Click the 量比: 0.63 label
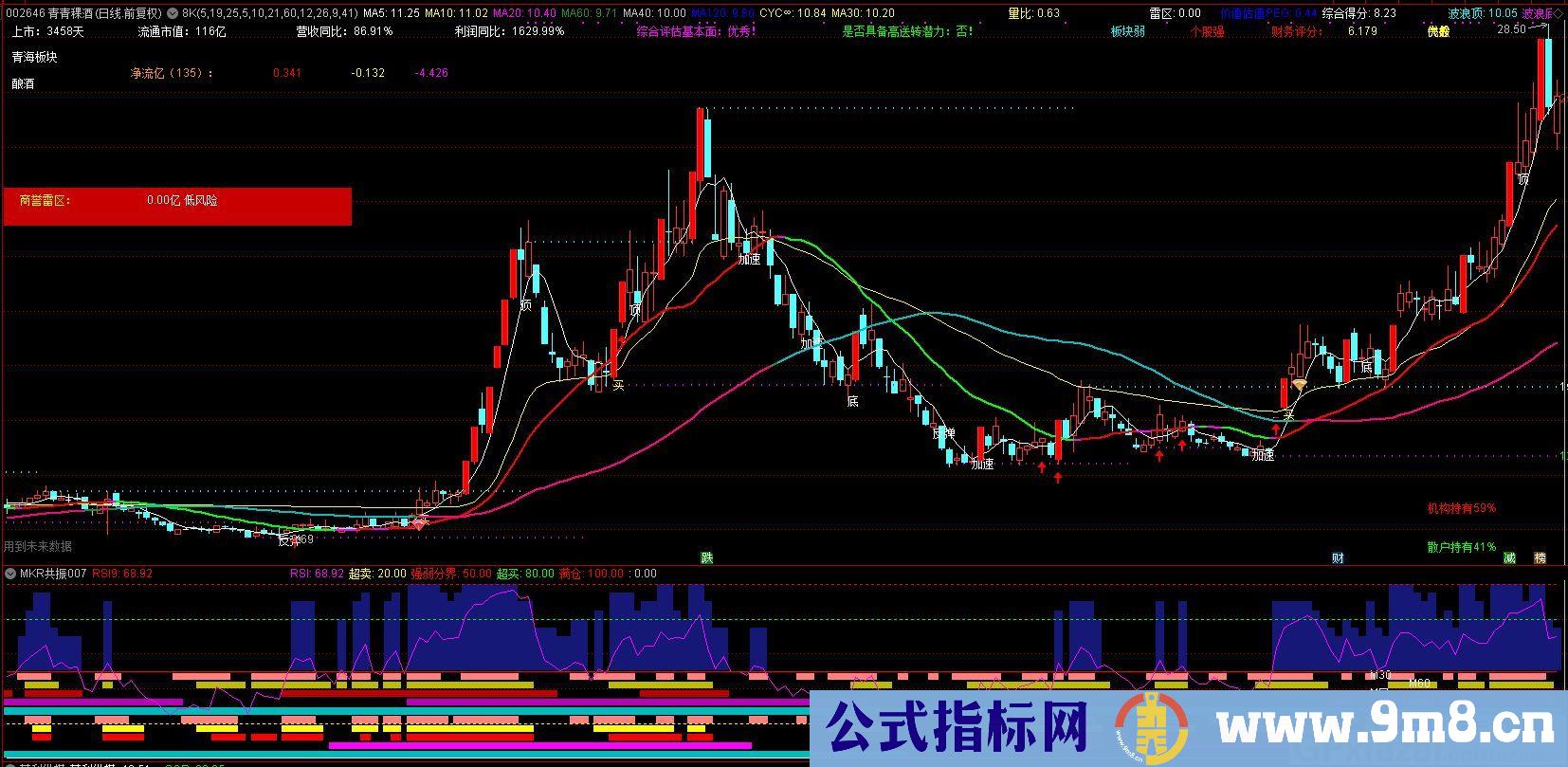The image size is (1568, 767). 1033,13
